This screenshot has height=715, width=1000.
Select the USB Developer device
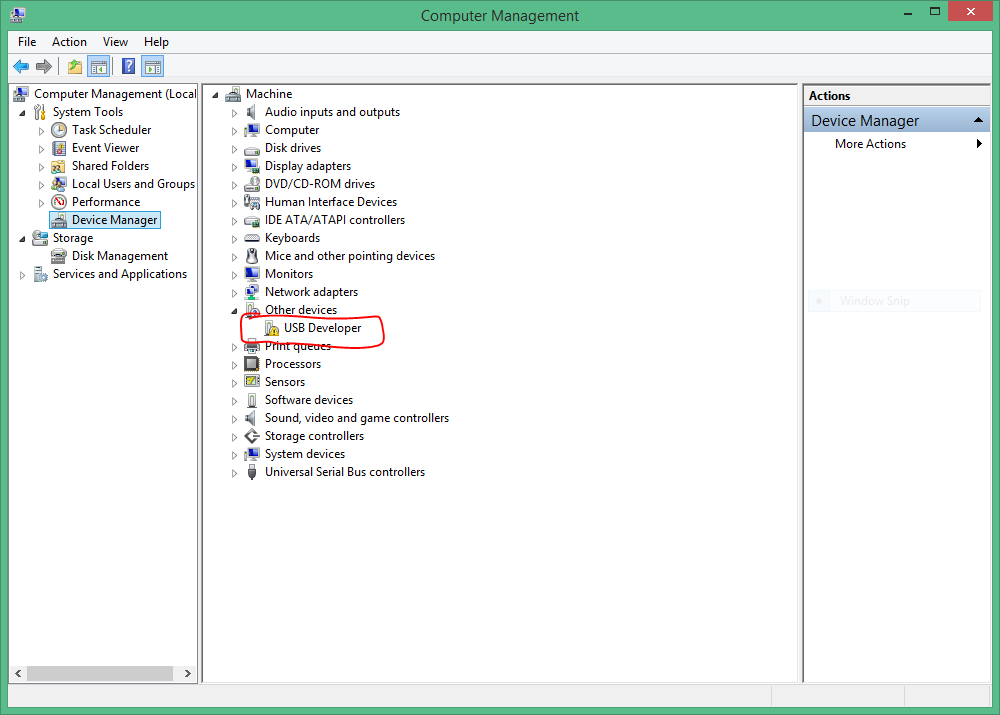323,328
